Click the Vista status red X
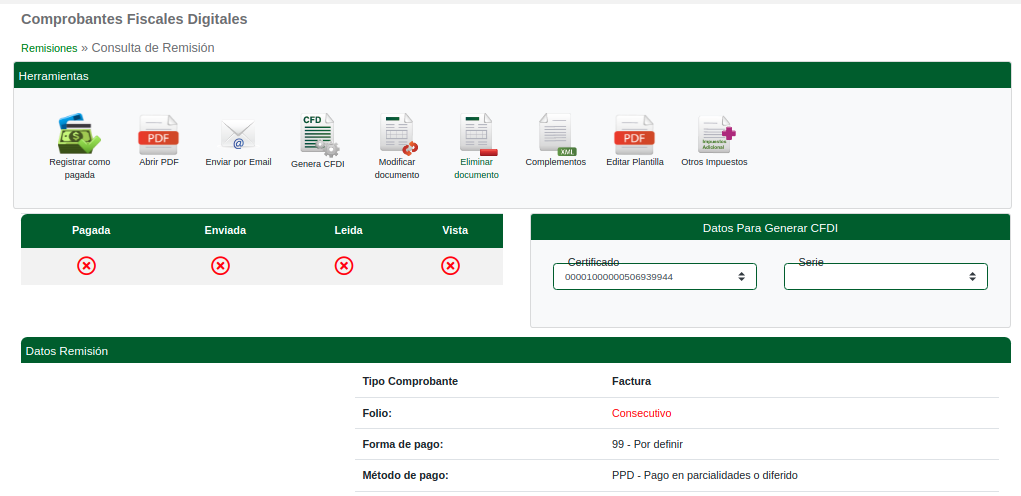The image size is (1021, 496). point(451,266)
